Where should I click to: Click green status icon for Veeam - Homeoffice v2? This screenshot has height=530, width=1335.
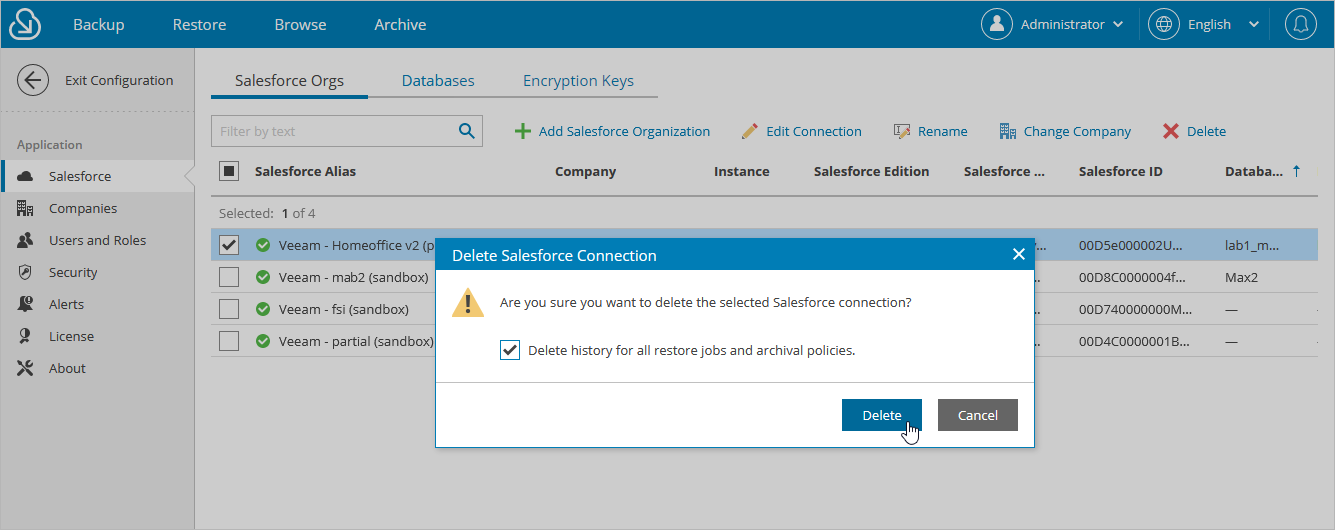coord(263,245)
